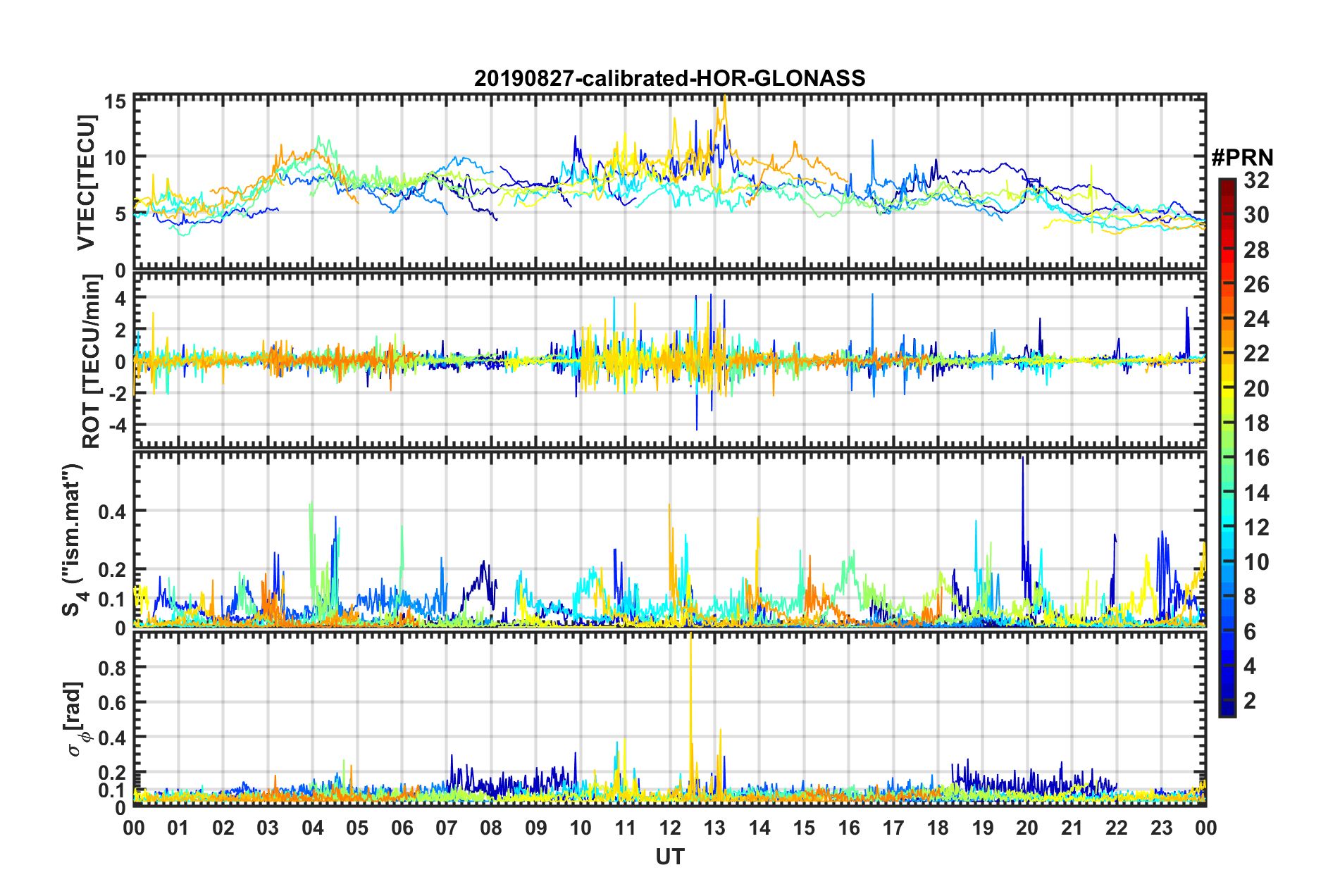The image size is (1340, 896).
Task: Click the S4 ("ism.mat") y-axis label
Action: click(x=73, y=540)
